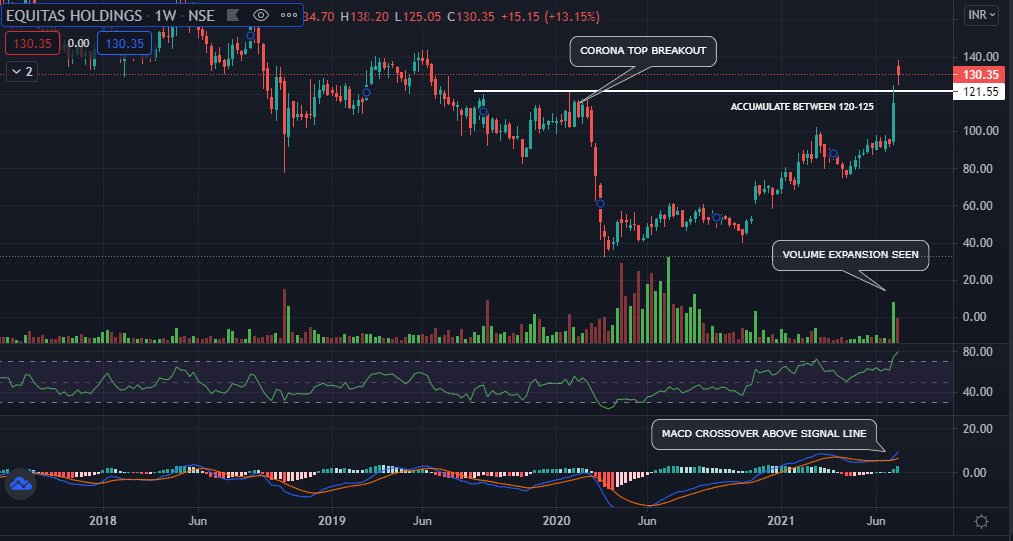Click the 2021 label on the time axis

tap(782, 520)
